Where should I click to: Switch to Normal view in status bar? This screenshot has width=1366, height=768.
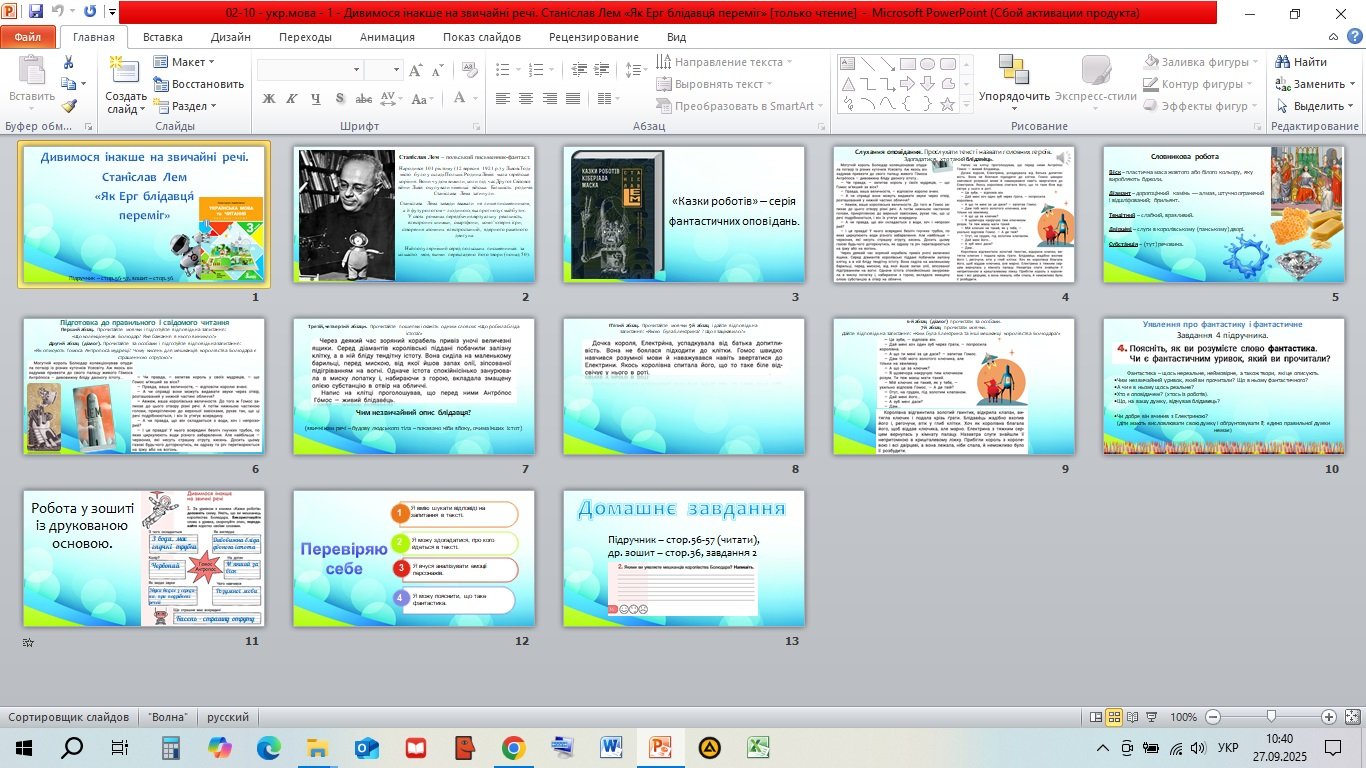pyautogui.click(x=1096, y=717)
